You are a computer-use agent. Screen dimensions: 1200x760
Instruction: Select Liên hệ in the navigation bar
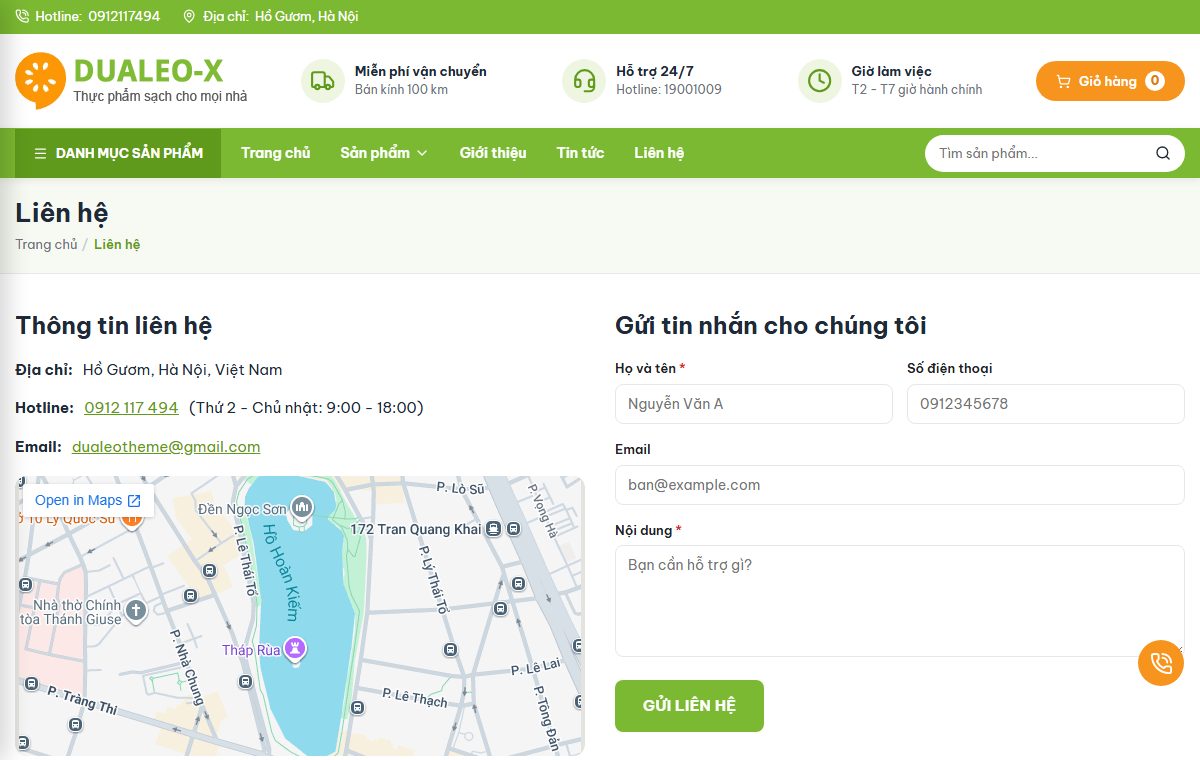pyautogui.click(x=659, y=153)
